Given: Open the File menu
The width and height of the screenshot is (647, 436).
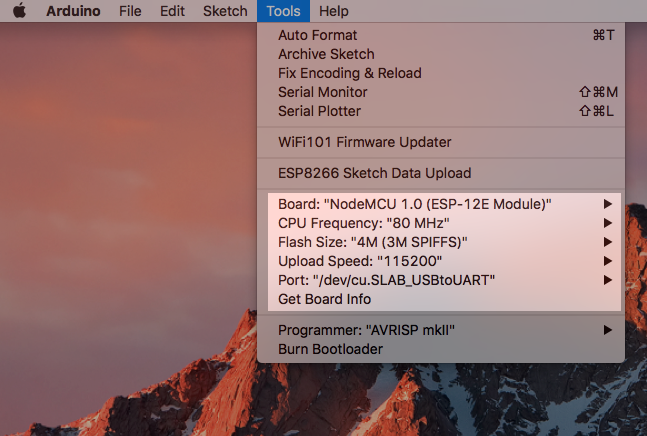Looking at the screenshot, I should [130, 11].
